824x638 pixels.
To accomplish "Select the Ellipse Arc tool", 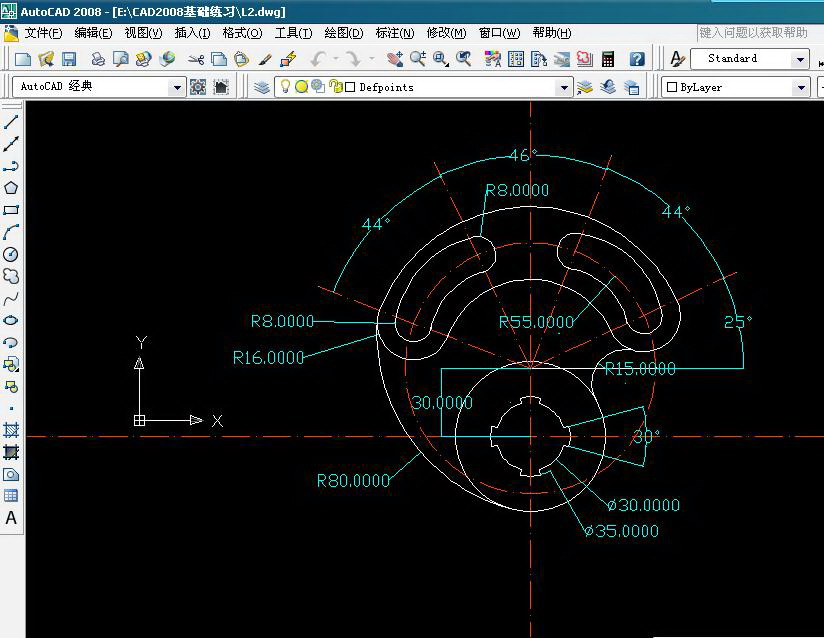I will coord(11,343).
